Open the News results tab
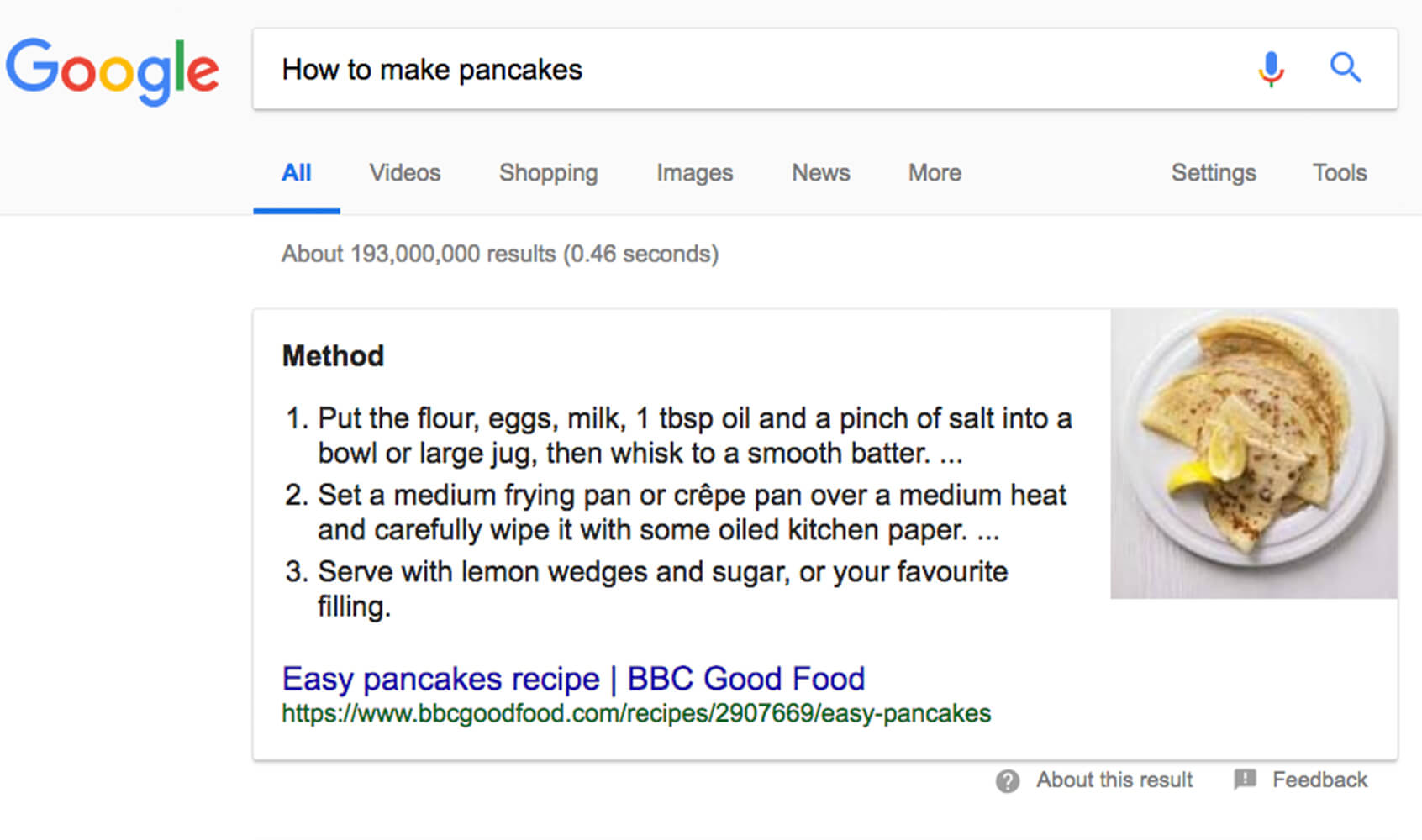This screenshot has height=840, width=1422. [x=821, y=173]
